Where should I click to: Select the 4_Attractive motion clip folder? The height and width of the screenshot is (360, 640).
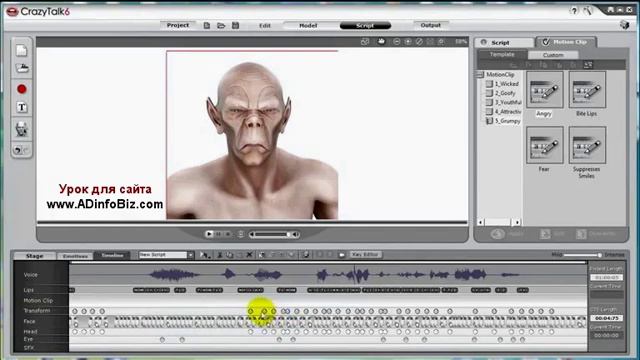click(x=504, y=111)
